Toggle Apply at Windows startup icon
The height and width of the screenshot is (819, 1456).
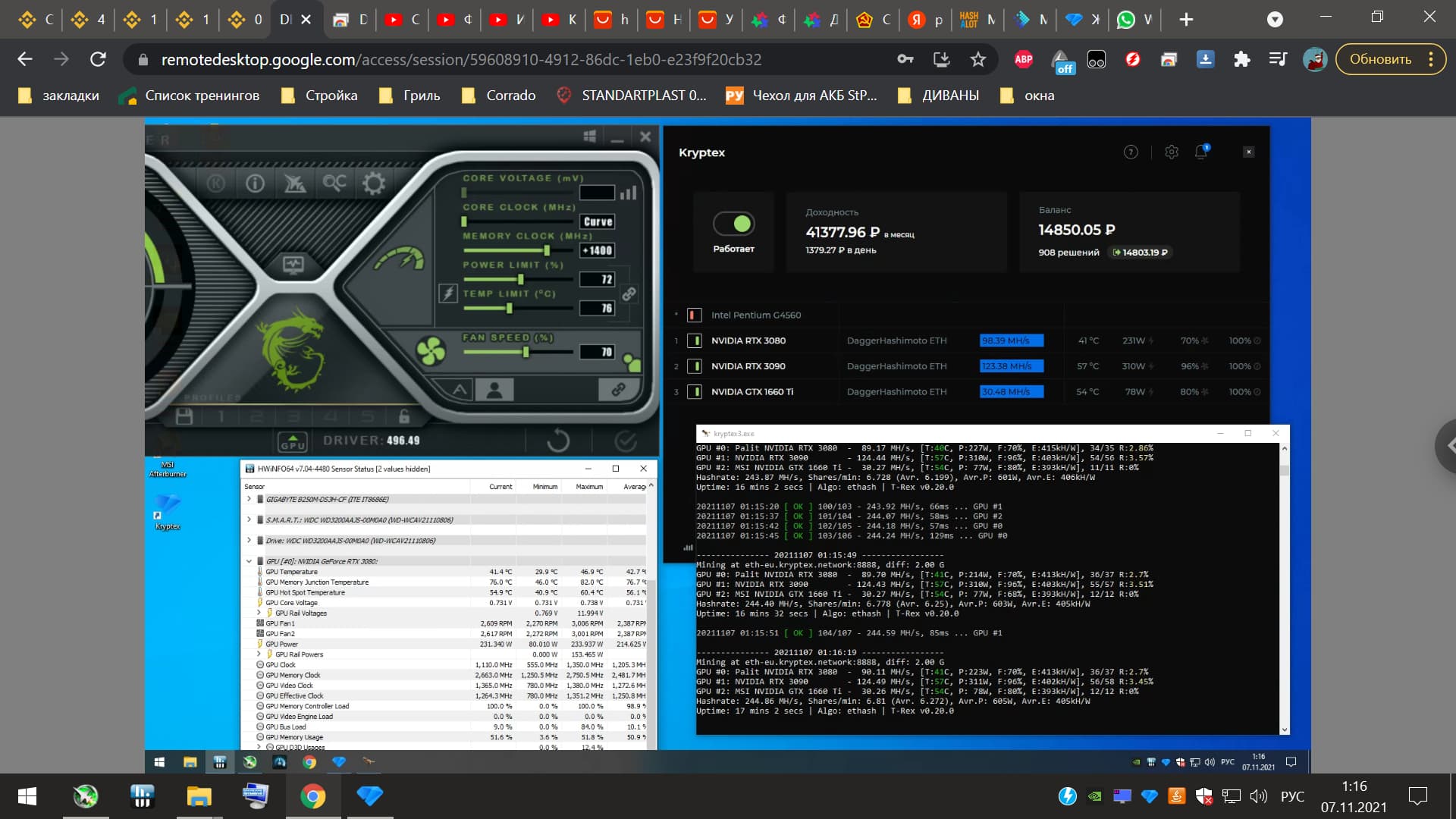click(589, 136)
